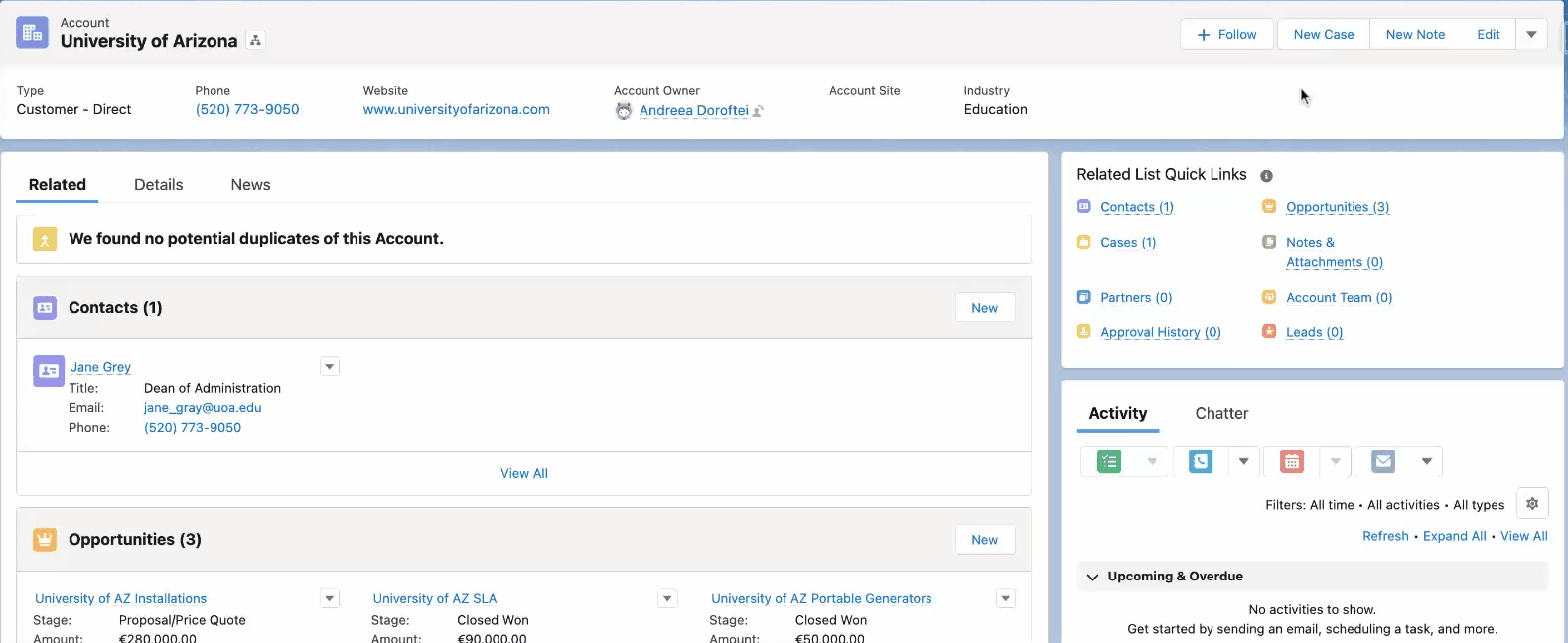Click the account owner avatar icon

(624, 111)
